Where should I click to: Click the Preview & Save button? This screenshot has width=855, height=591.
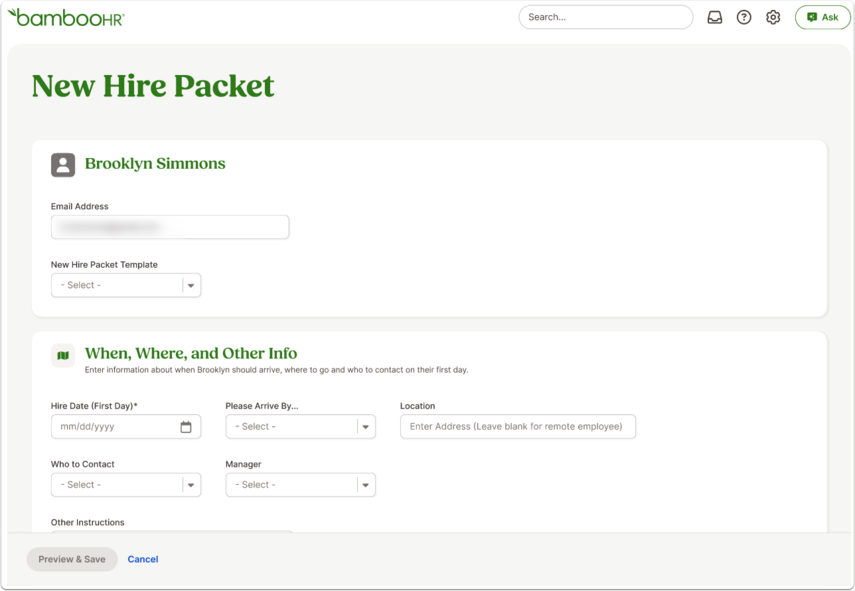72,559
